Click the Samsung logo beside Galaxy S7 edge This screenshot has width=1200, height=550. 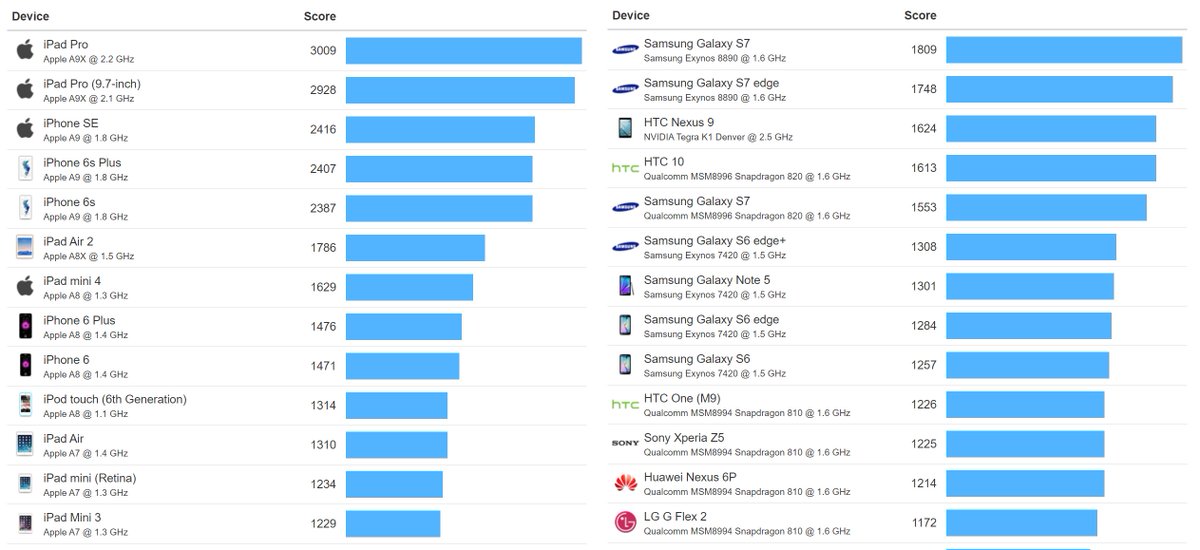tap(626, 89)
